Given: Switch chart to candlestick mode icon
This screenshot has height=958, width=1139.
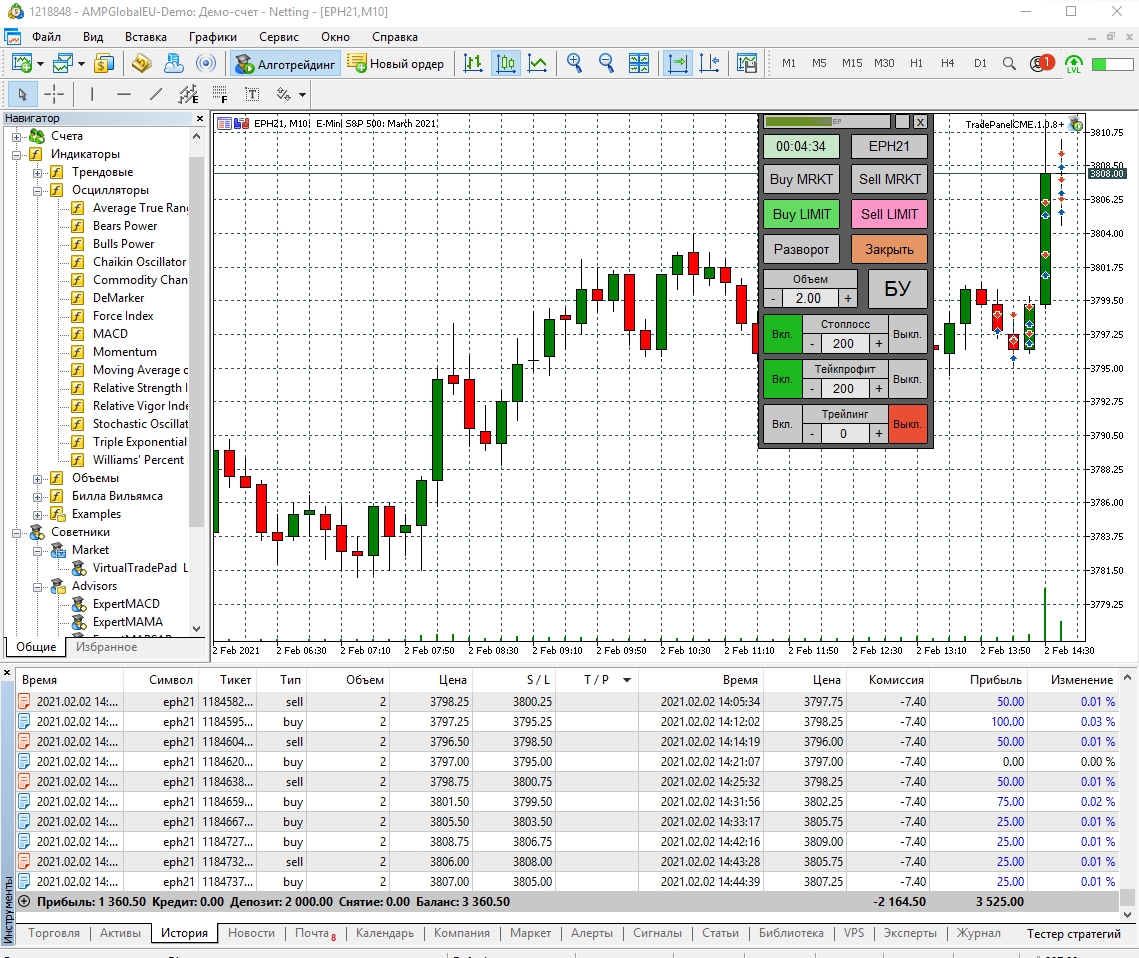Looking at the screenshot, I should (506, 64).
